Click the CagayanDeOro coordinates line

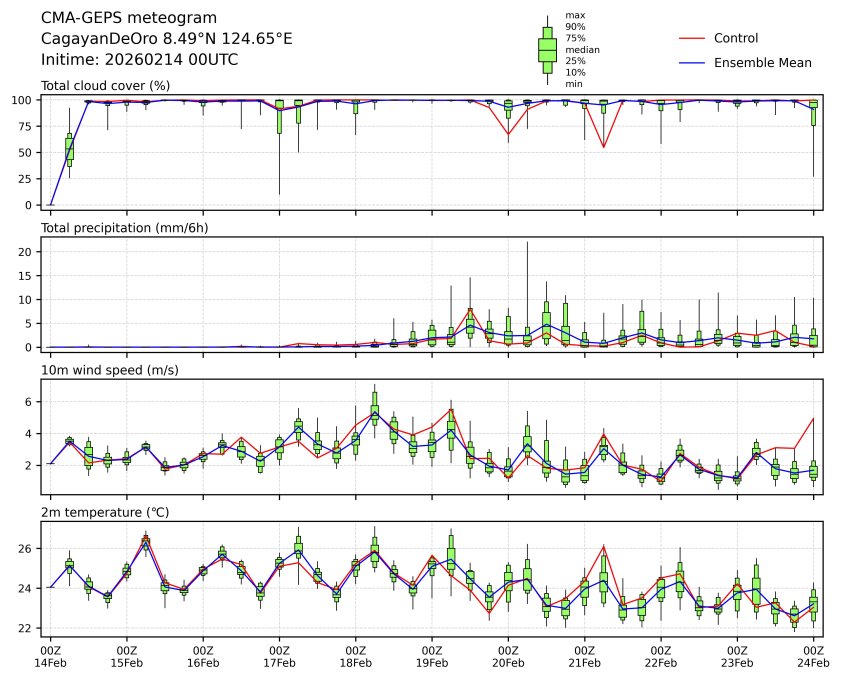pyautogui.click(x=166, y=38)
